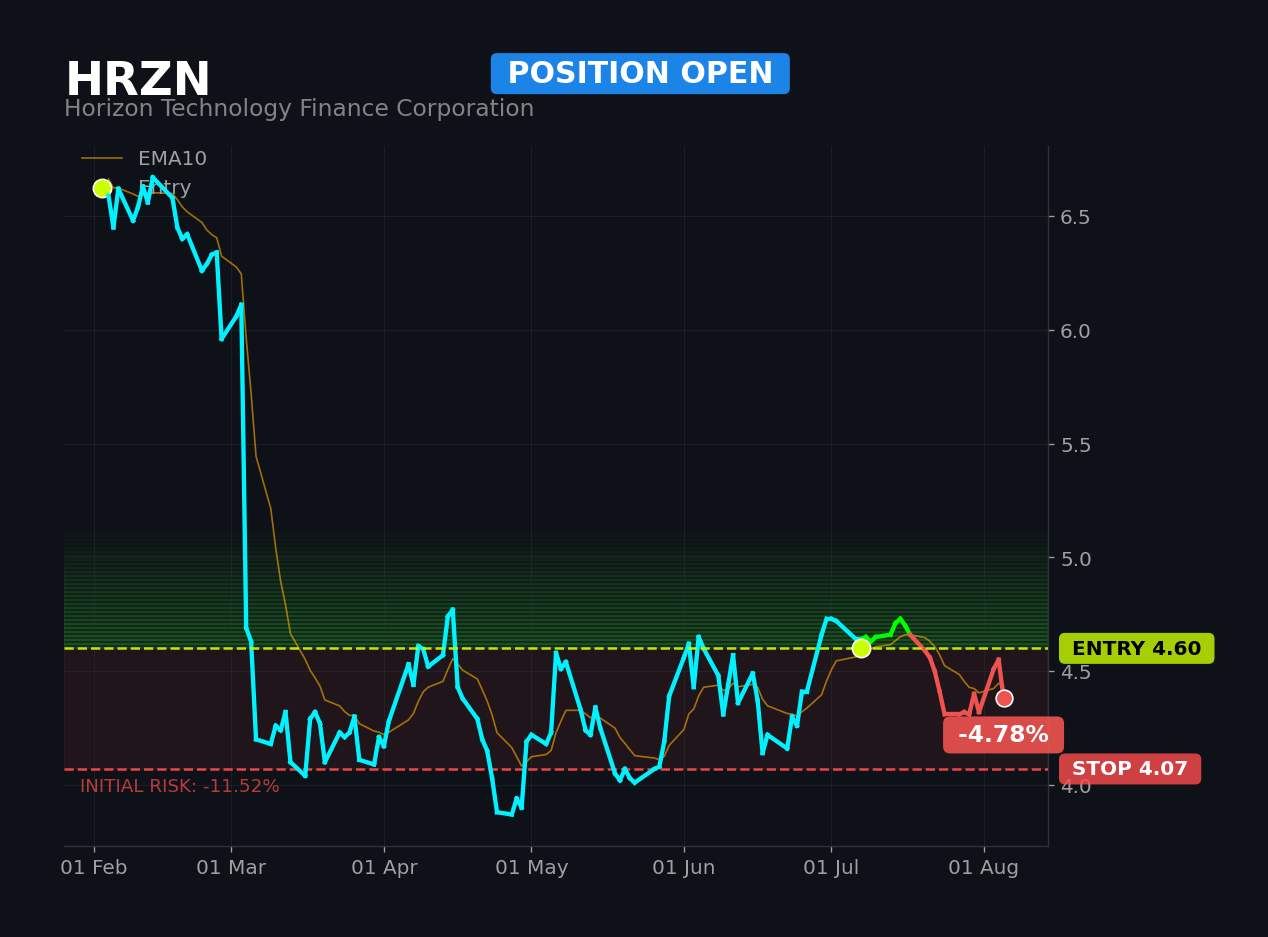Click the 5.5 price axis label
1268x937 pixels.
pos(1075,445)
